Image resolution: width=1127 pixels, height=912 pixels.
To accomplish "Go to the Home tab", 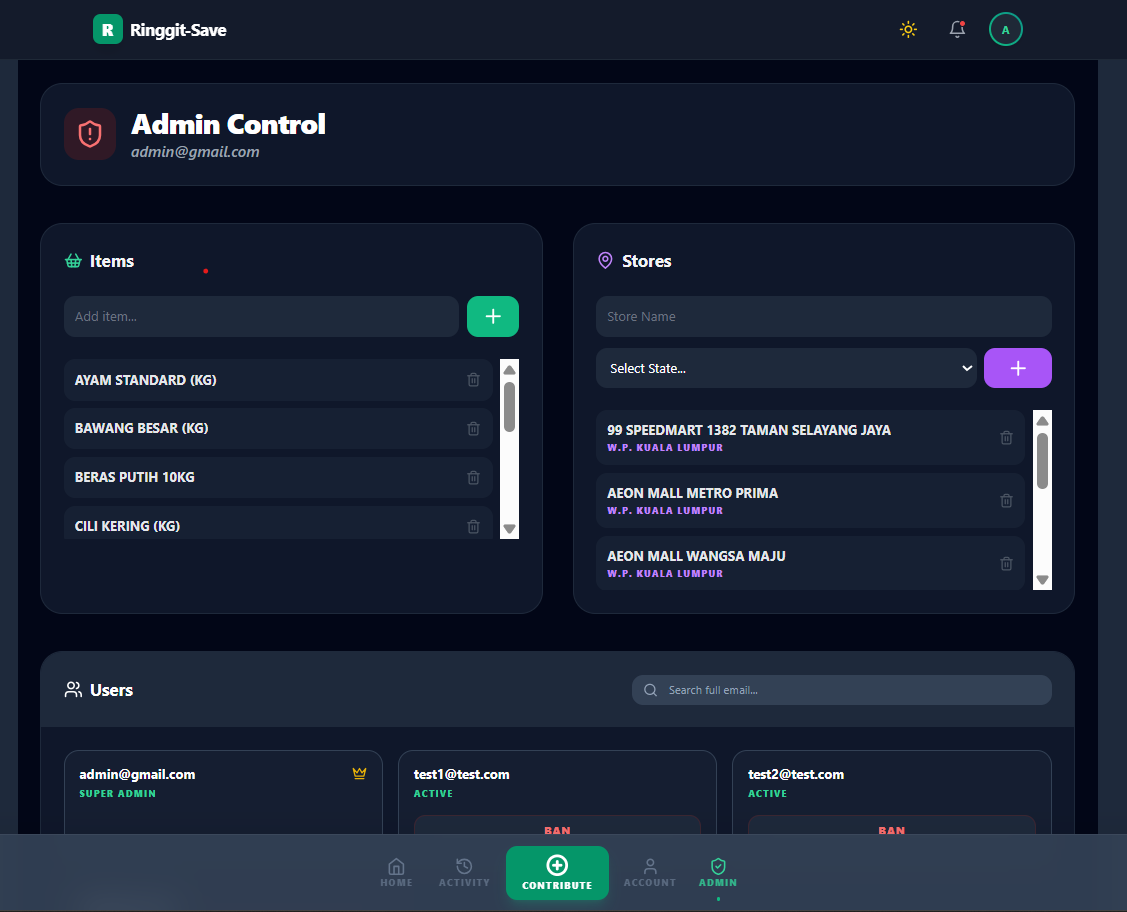I will coord(396,872).
